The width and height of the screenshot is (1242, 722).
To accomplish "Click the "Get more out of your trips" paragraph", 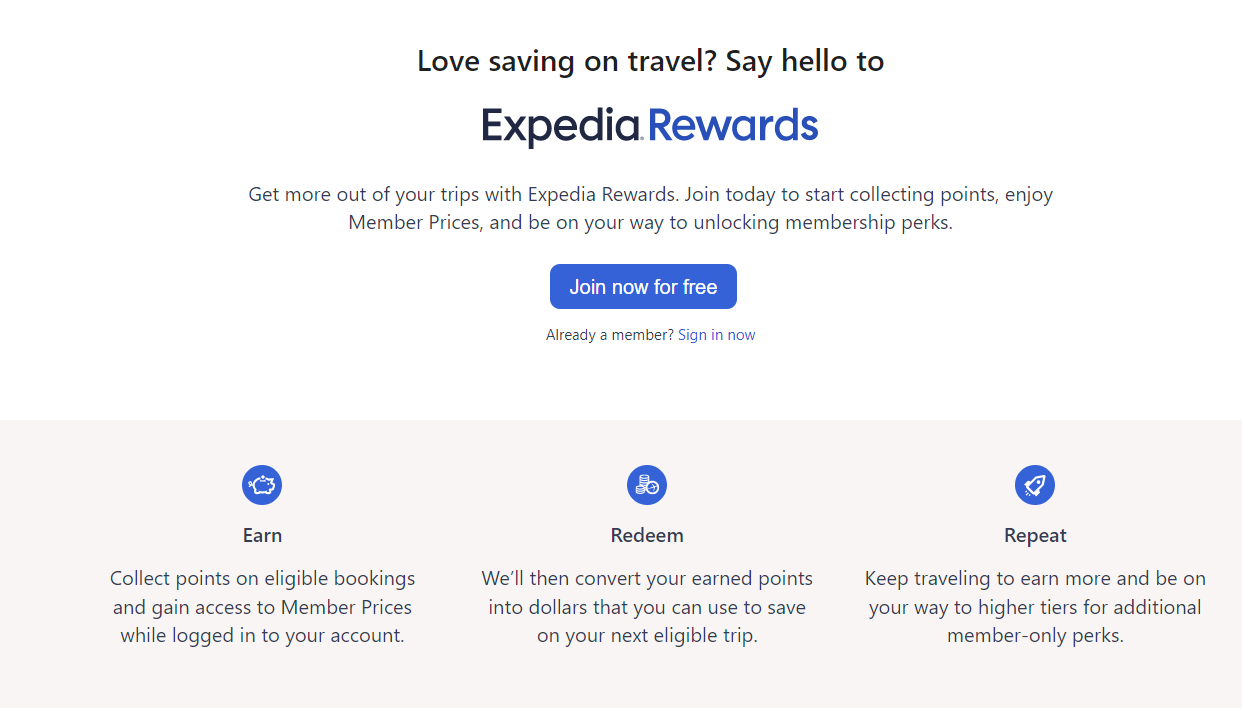I will pyautogui.click(x=650, y=208).
